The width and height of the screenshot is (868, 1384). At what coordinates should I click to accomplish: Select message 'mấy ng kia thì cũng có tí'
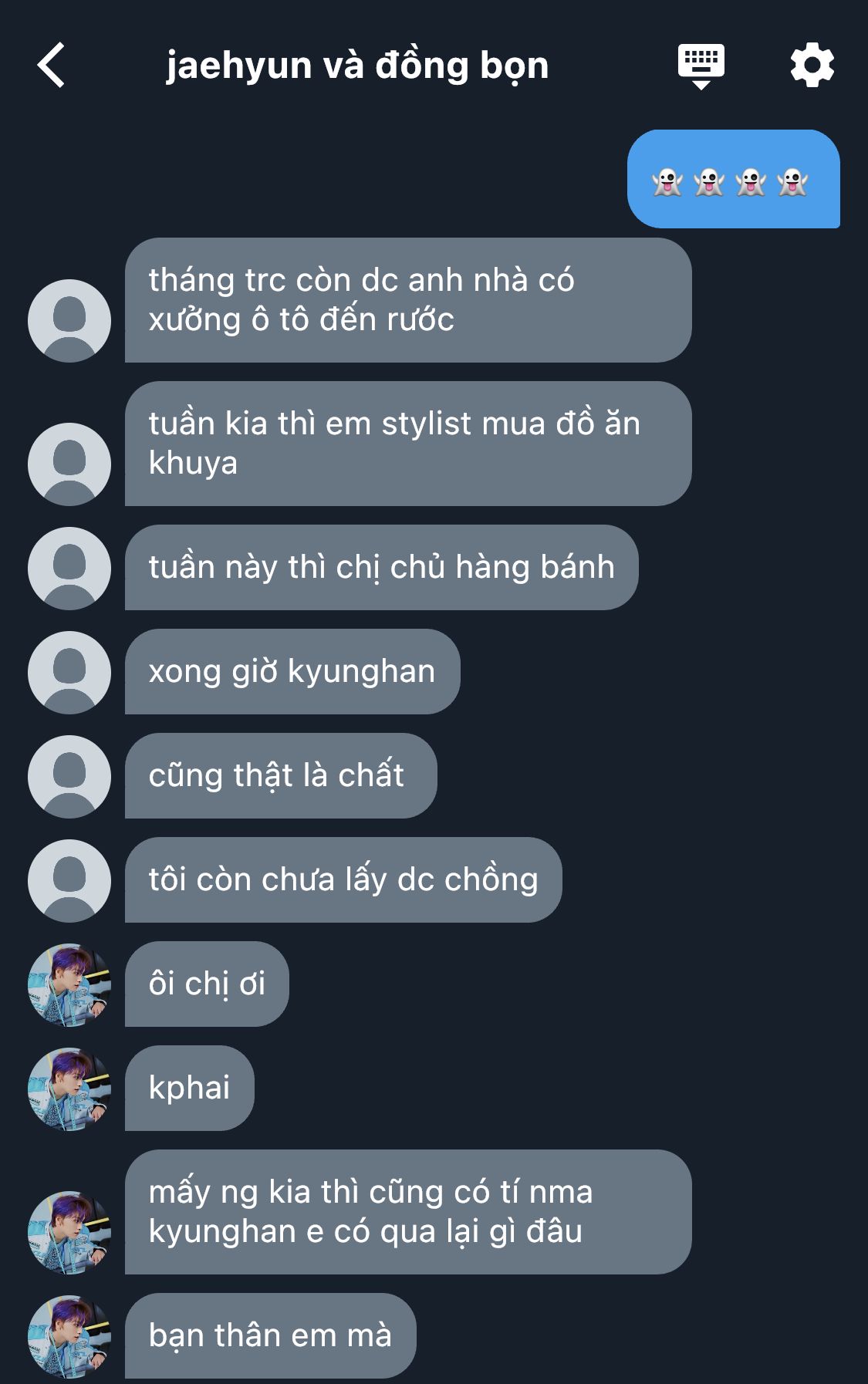pos(408,1212)
